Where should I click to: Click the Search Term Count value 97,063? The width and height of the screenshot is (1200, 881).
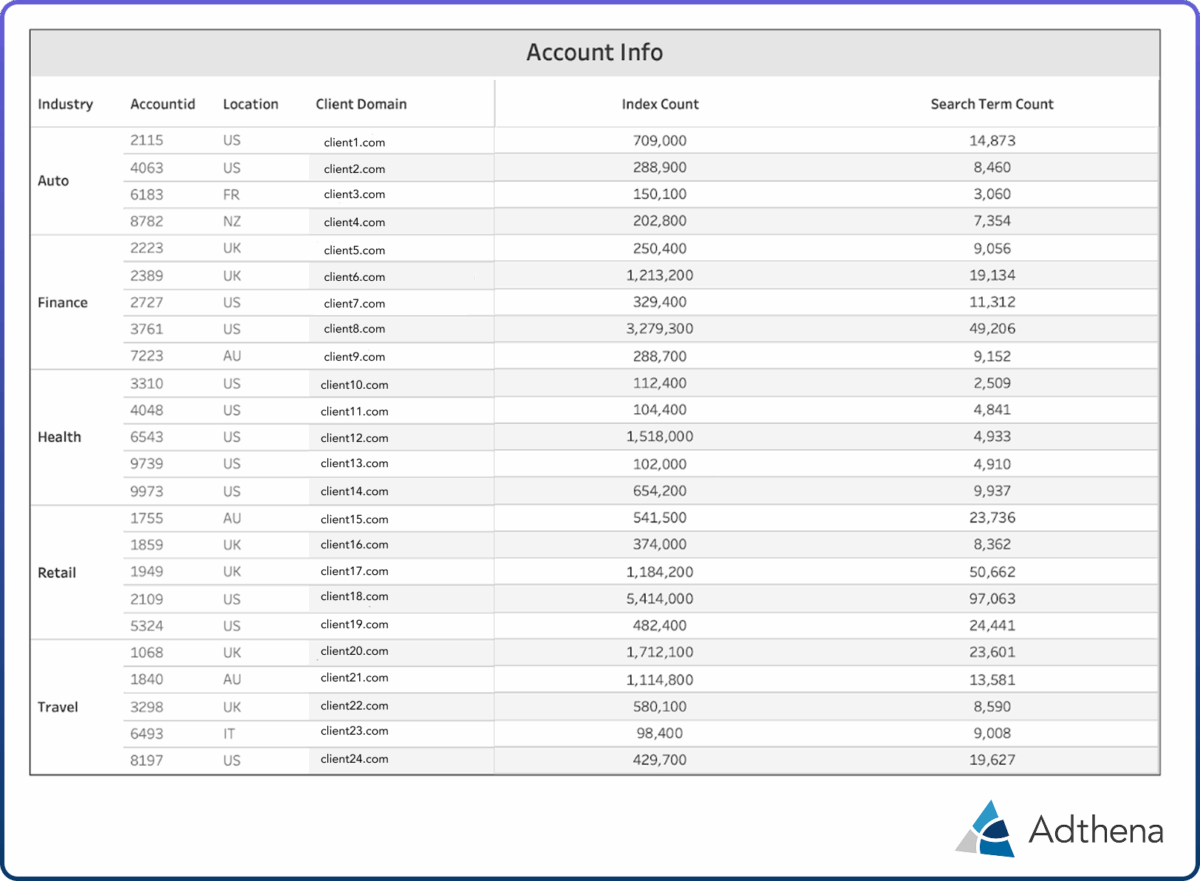(x=992, y=598)
